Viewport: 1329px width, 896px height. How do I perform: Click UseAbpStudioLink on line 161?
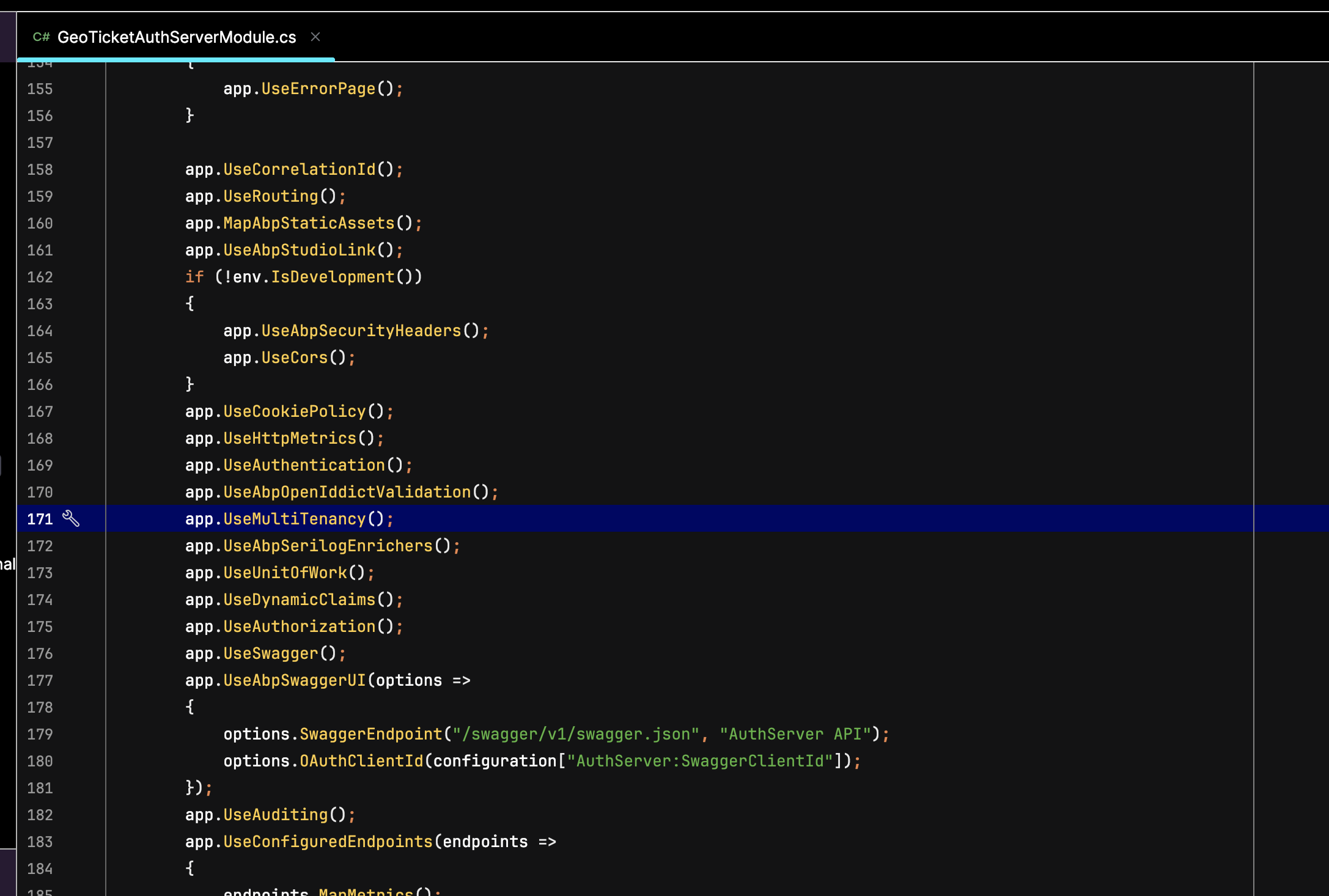[x=299, y=250]
